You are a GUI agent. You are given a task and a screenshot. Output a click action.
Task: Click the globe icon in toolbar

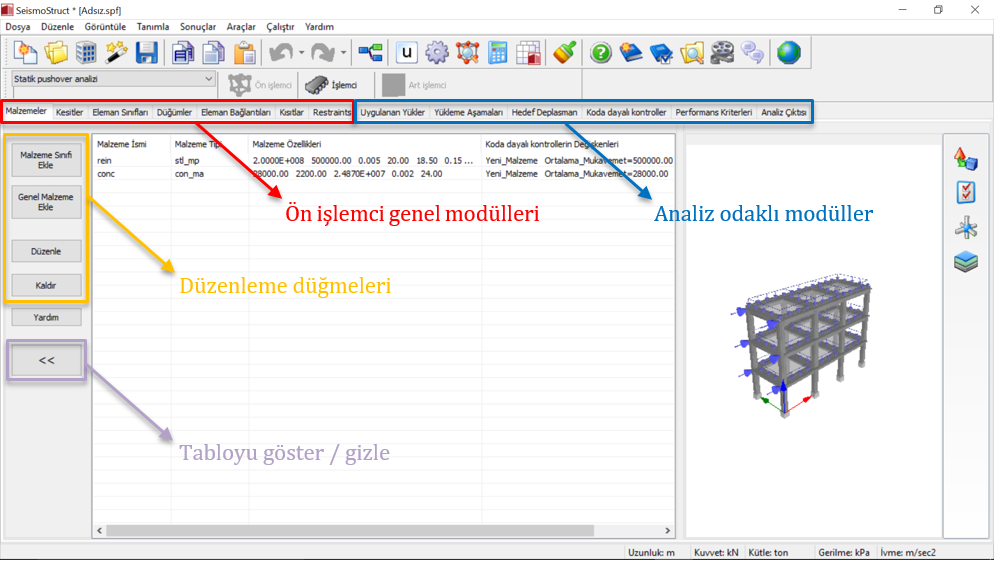(x=789, y=53)
